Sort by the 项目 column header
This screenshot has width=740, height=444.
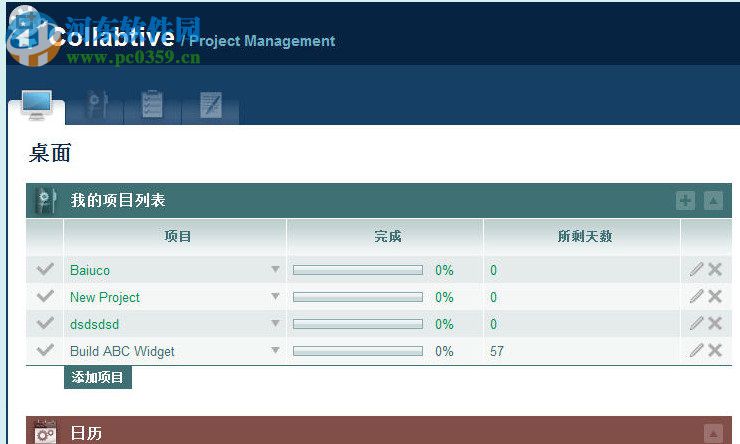point(177,236)
